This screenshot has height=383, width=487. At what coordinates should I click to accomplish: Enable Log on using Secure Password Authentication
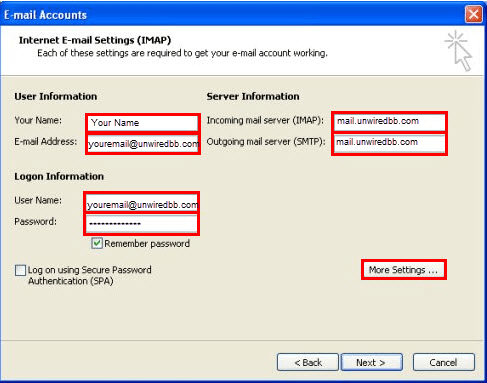pos(20,270)
